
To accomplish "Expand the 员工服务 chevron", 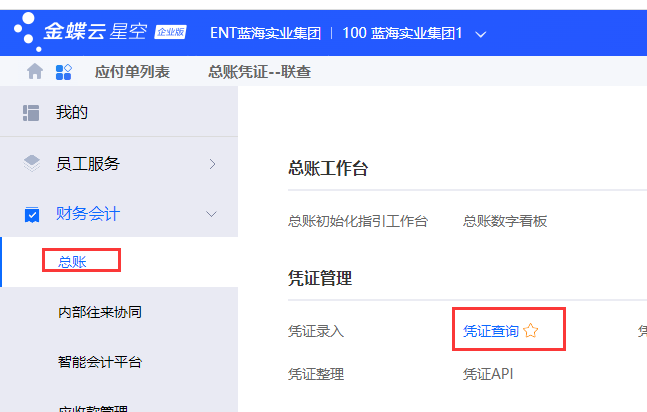I will click(x=211, y=163).
